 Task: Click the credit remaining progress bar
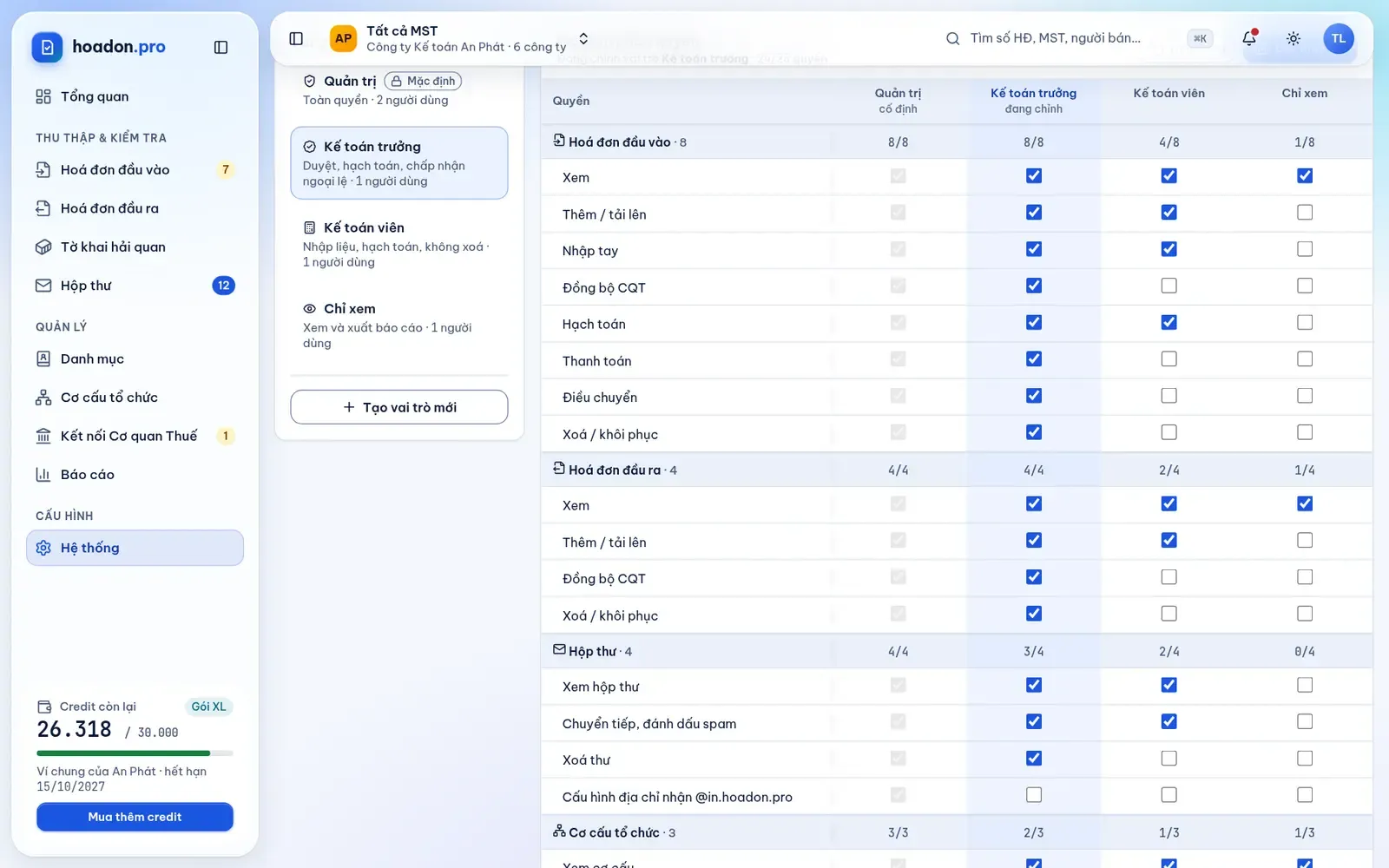click(135, 753)
